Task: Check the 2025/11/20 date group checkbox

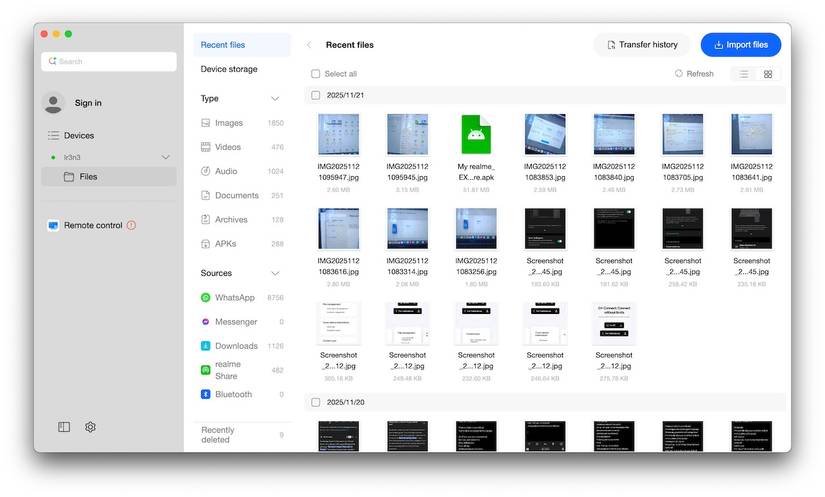Action: click(x=316, y=402)
